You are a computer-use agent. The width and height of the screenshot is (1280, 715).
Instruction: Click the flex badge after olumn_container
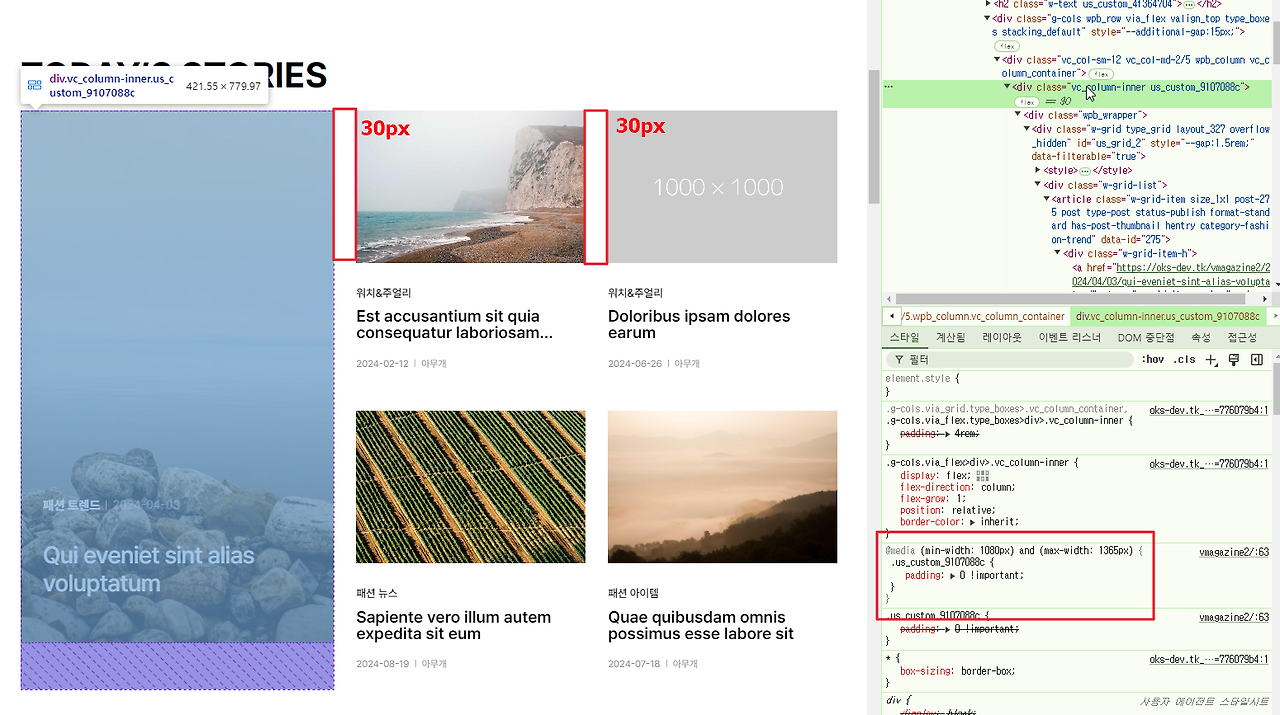click(1101, 74)
